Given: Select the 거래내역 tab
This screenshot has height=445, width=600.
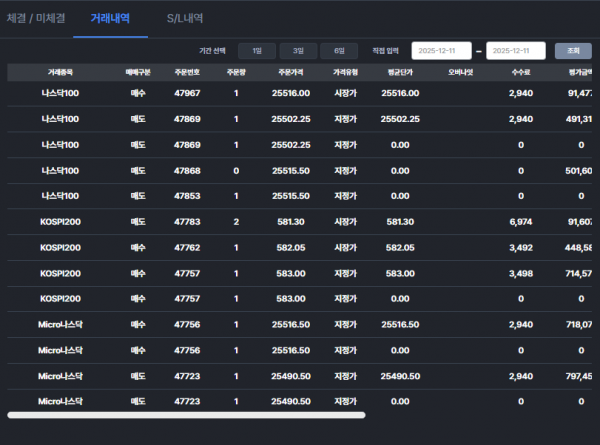Looking at the screenshot, I should click(110, 18).
